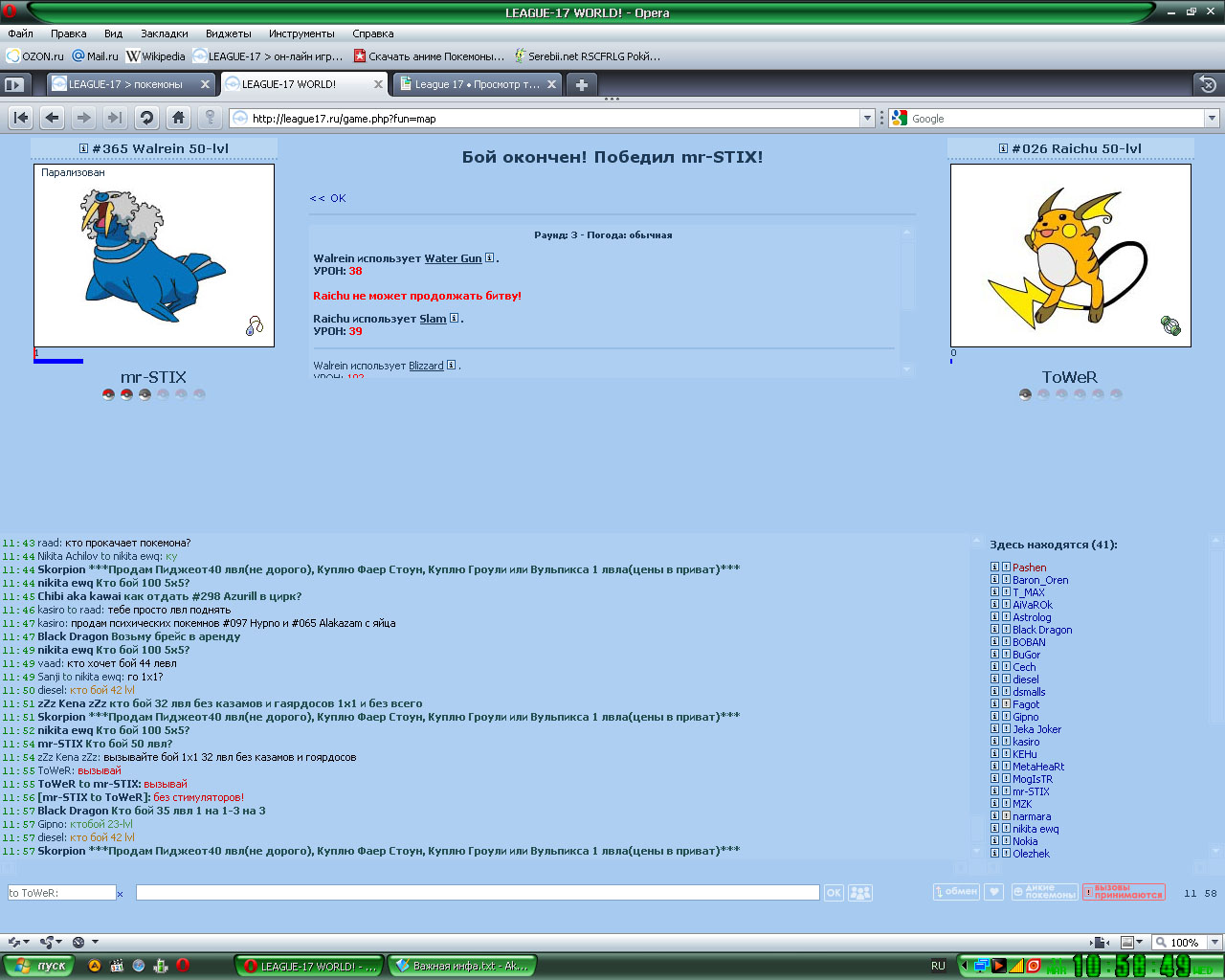The width and height of the screenshot is (1225, 980).
Task: Click the fit-to-width status bar icon
Action: click(x=1100, y=943)
